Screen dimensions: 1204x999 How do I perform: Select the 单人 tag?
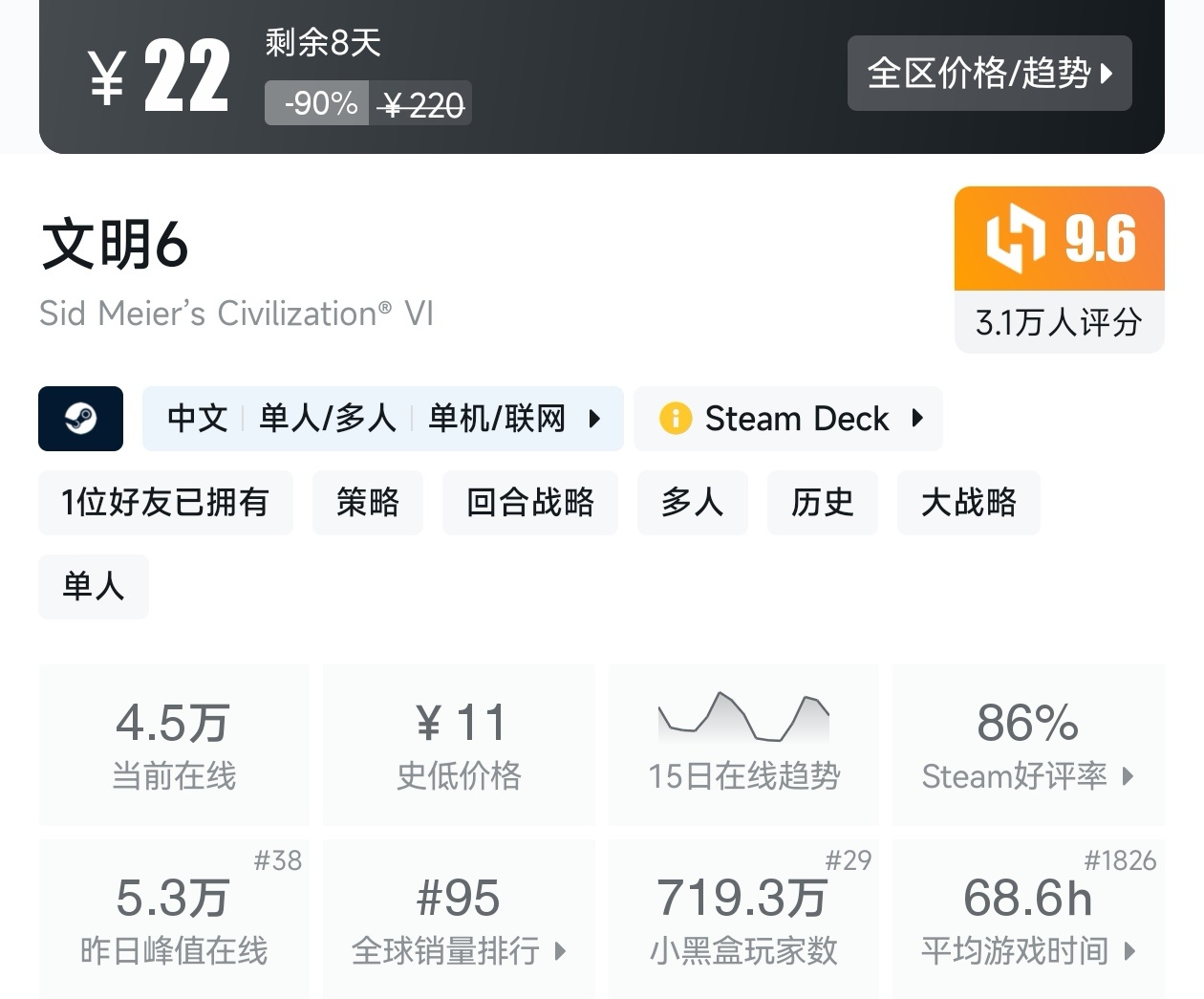94,586
